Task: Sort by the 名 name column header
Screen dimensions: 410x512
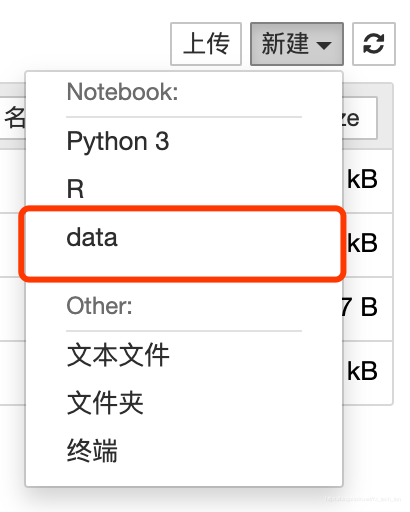Action: click(x=15, y=118)
